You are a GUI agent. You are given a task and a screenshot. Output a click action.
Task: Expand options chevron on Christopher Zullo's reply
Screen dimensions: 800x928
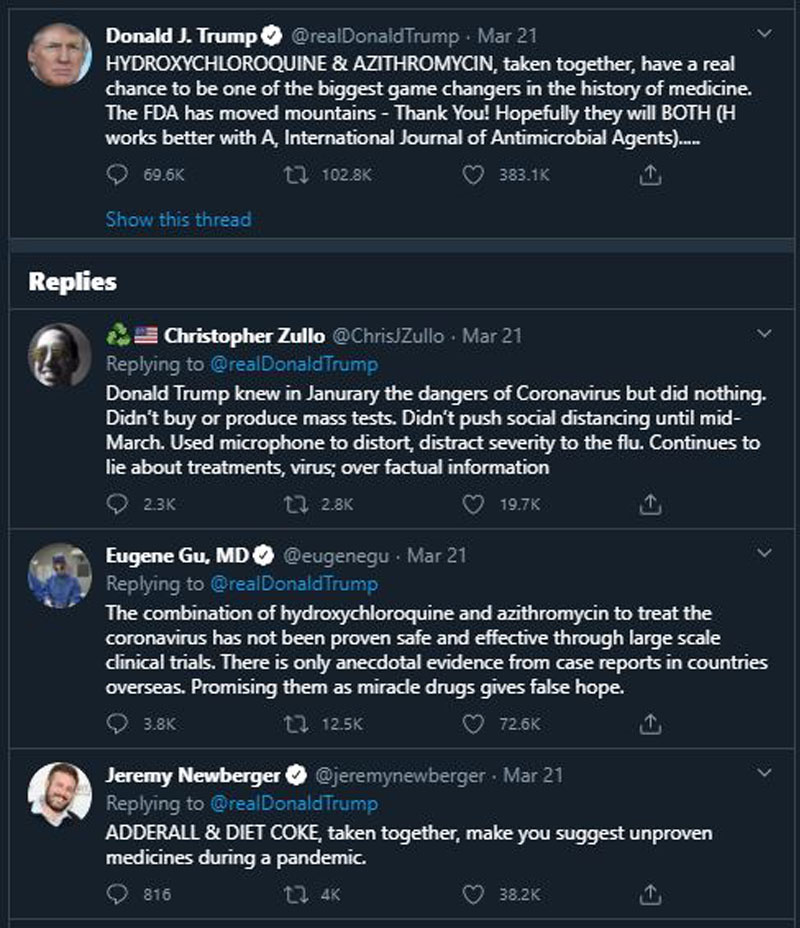click(x=764, y=334)
